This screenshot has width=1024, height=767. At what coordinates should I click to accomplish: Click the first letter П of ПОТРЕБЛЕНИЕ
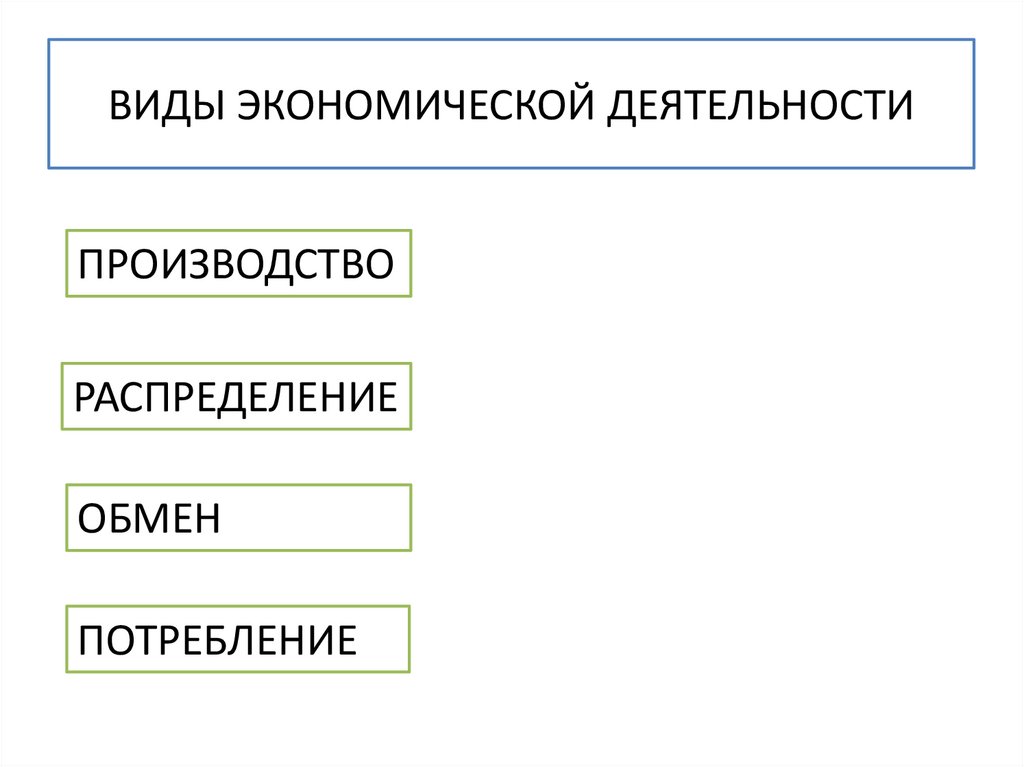(x=91, y=639)
